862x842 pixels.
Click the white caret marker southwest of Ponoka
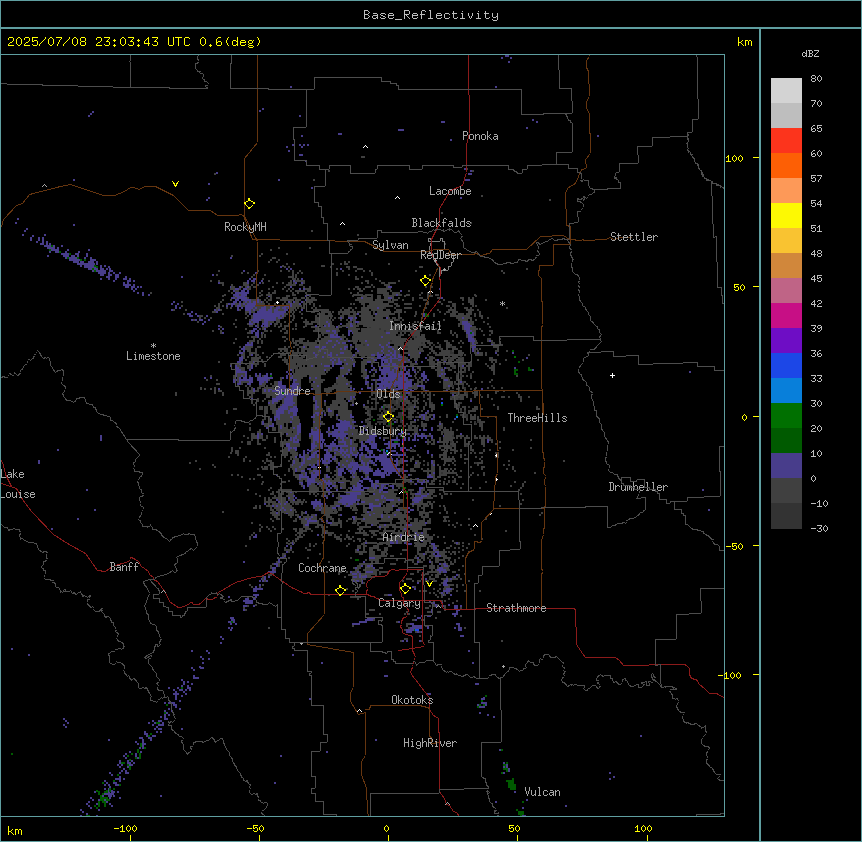366,147
